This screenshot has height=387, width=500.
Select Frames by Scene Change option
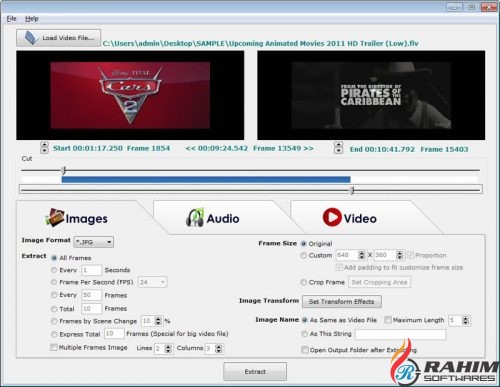tap(54, 321)
